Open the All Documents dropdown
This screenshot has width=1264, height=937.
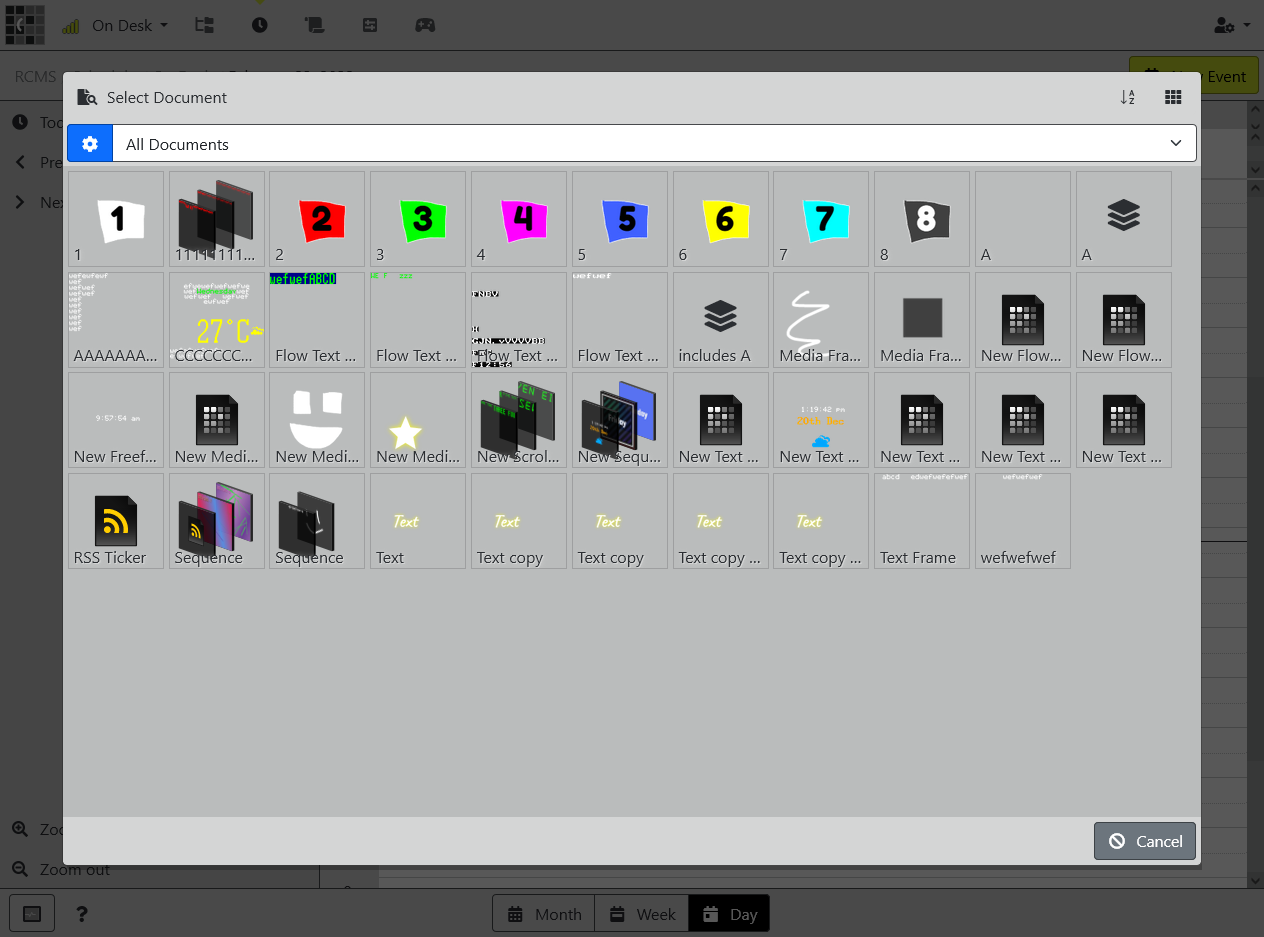654,144
